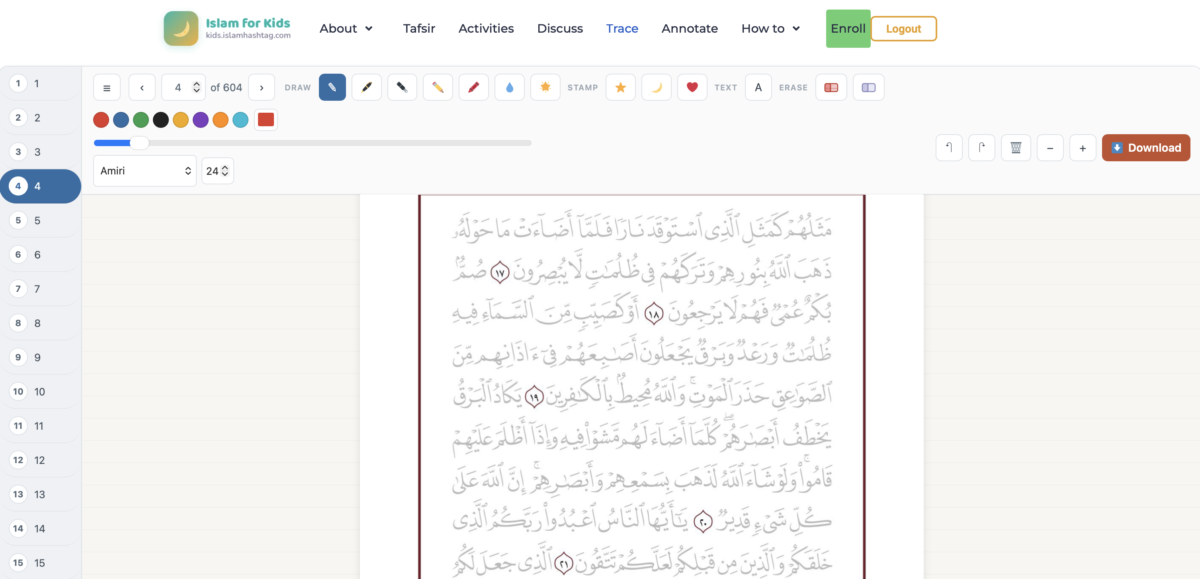Go to previous page arrow

pyautogui.click(x=142, y=87)
